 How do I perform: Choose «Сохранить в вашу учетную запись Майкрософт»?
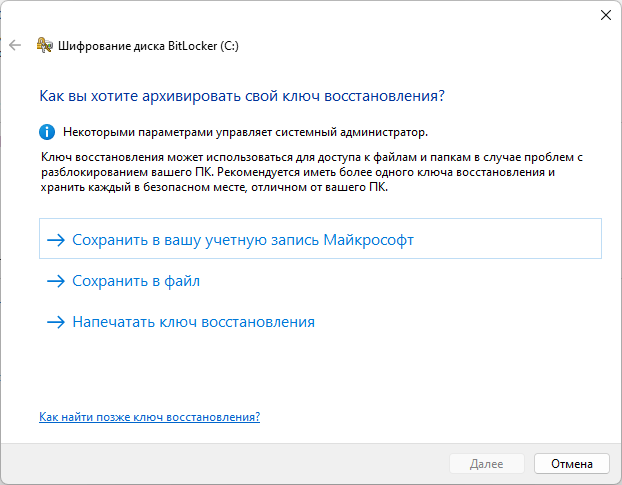coord(243,240)
